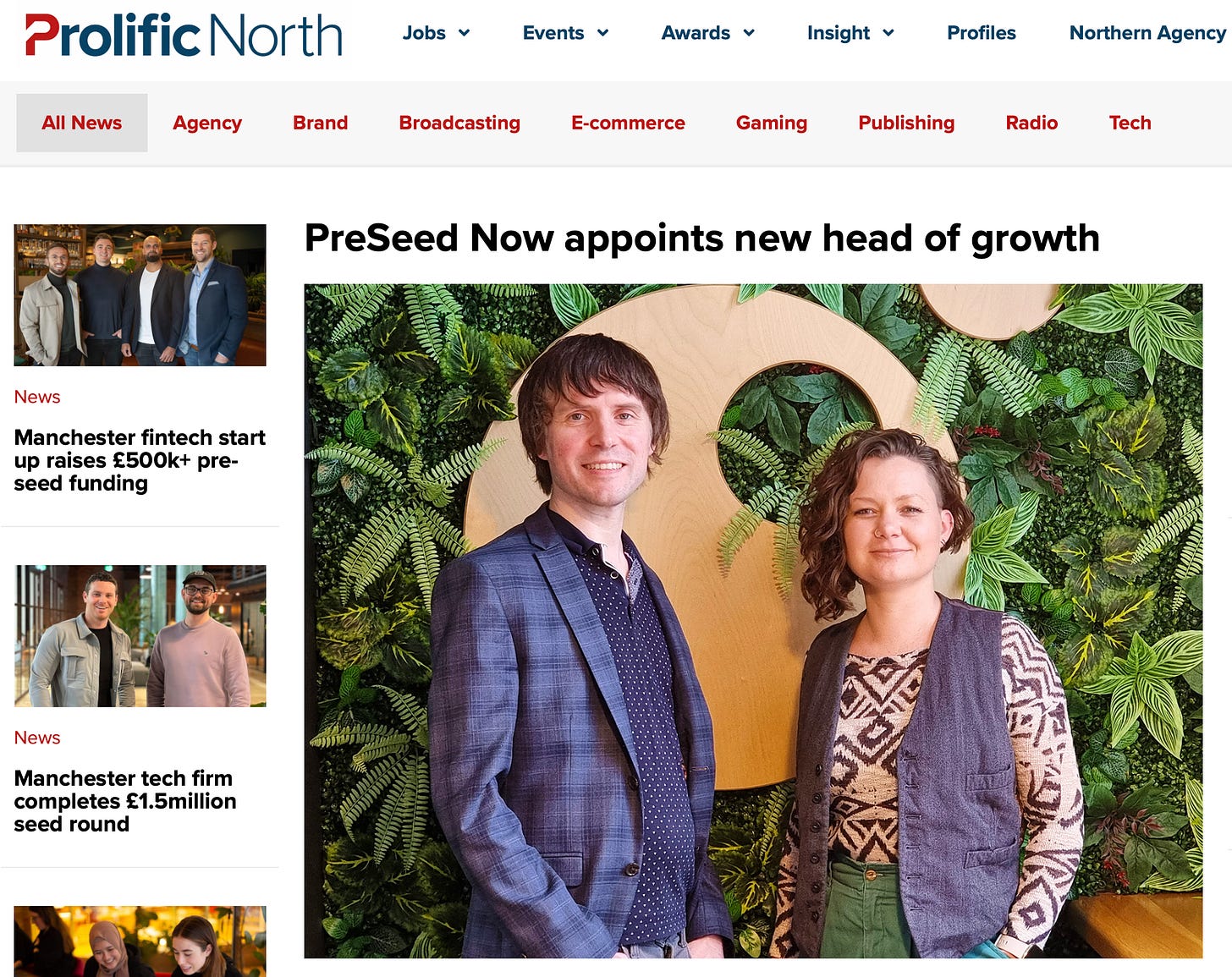Open the E-commerce category
The height and width of the screenshot is (977, 1232).
coord(628,123)
